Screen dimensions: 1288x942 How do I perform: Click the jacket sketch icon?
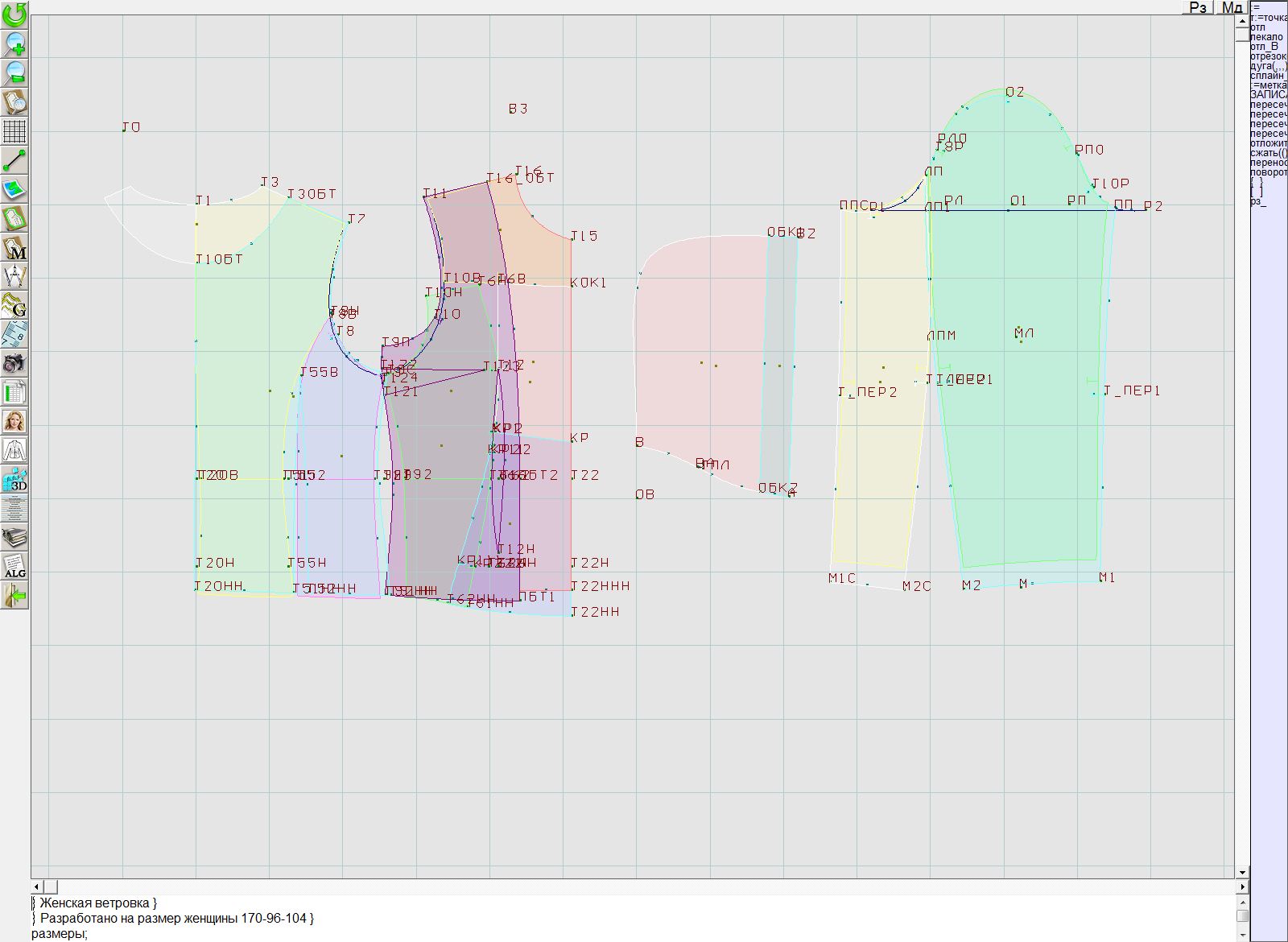pos(14,450)
